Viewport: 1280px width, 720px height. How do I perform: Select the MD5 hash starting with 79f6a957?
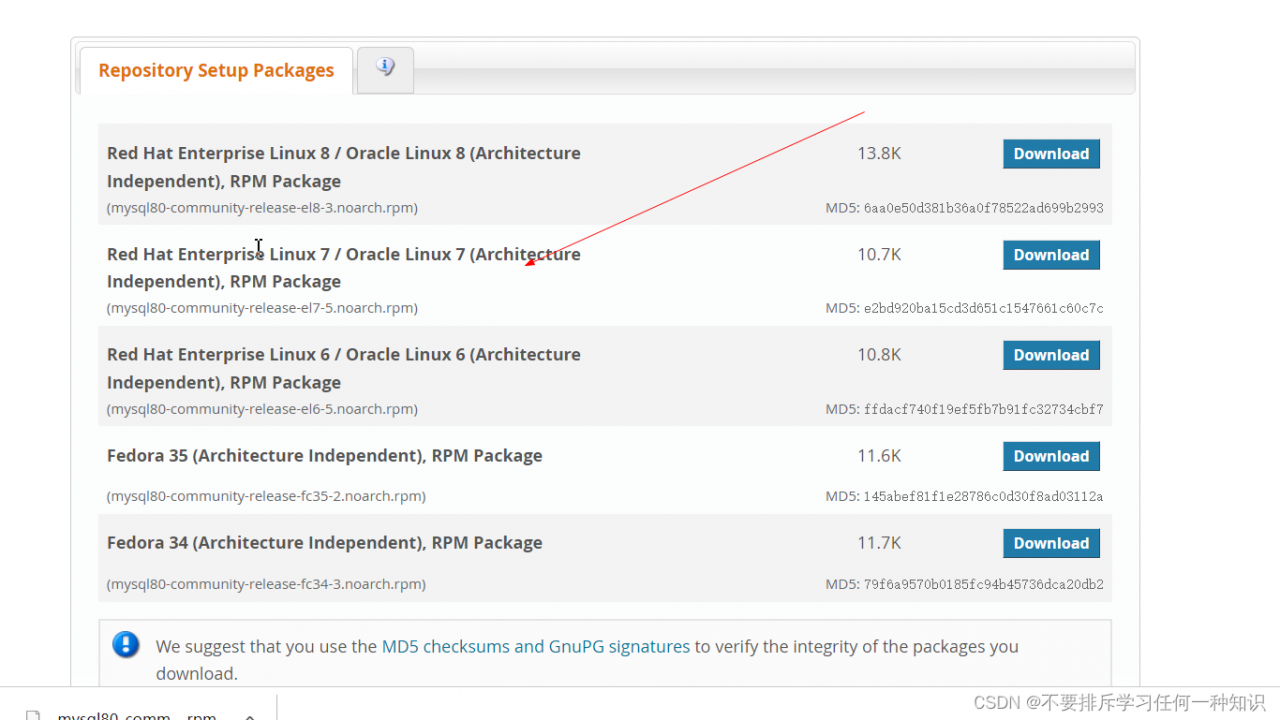pyautogui.click(x=984, y=584)
